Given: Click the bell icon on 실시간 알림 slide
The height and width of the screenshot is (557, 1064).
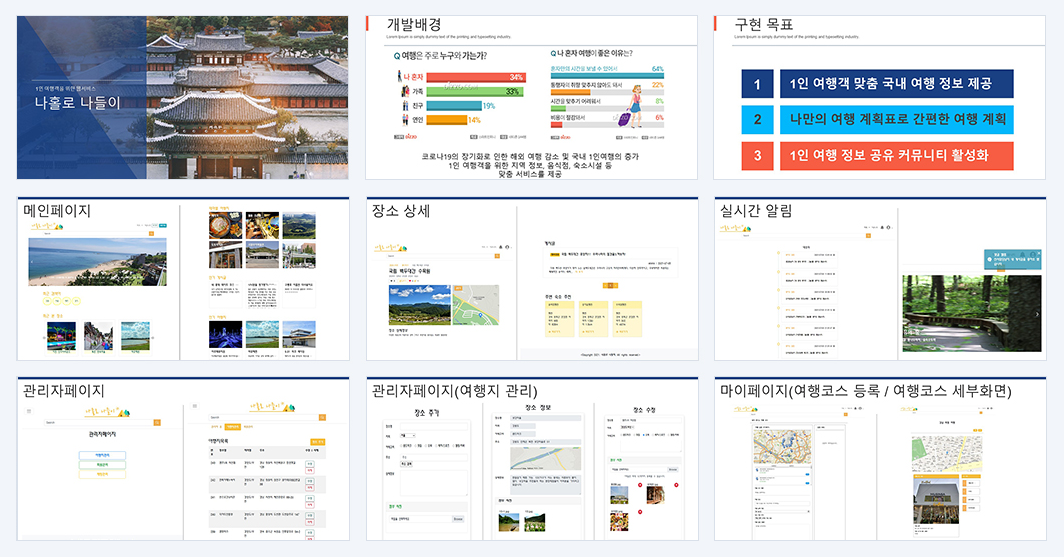Looking at the screenshot, I should tap(881, 227).
